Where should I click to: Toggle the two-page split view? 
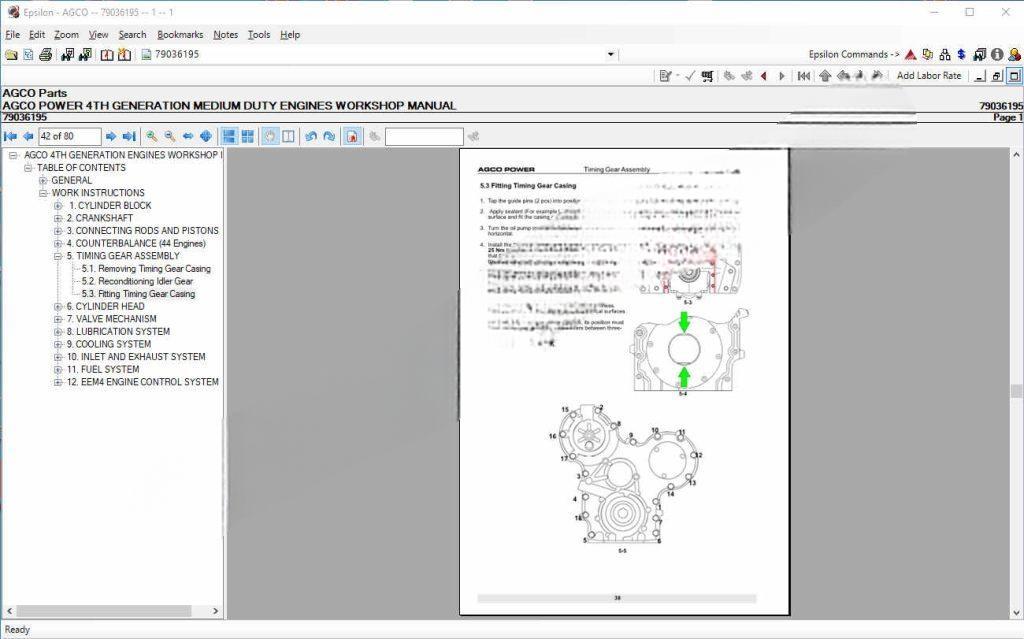tap(288, 136)
